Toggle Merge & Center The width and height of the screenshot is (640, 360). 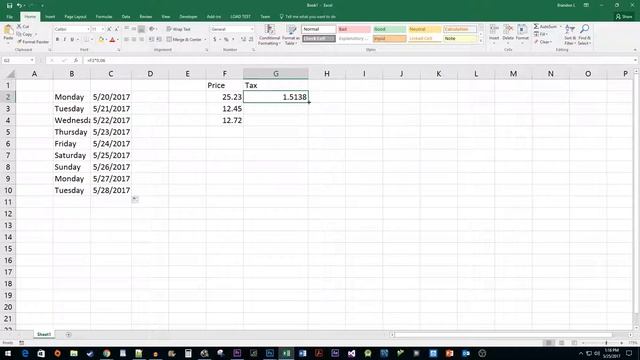coord(184,40)
